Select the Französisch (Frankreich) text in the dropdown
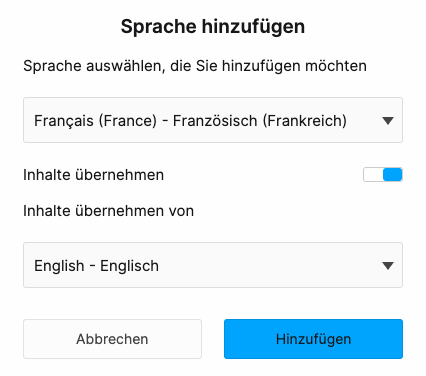This screenshot has height=376, width=426. 260,121
